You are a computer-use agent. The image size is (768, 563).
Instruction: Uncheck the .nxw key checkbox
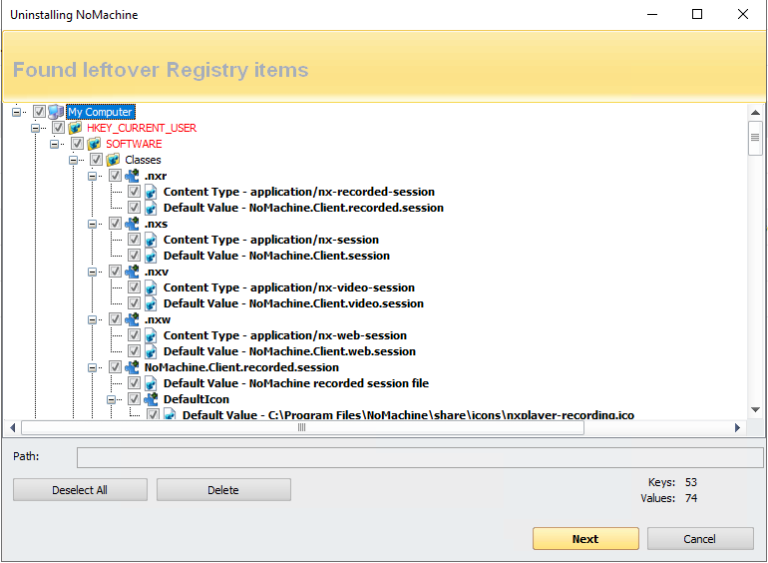115,319
